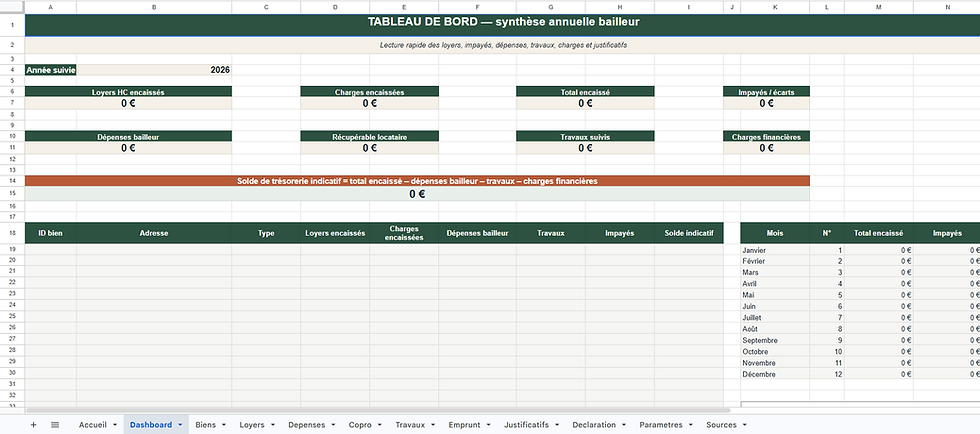
Task: Click the Septembre month cell
Action: pos(775,340)
